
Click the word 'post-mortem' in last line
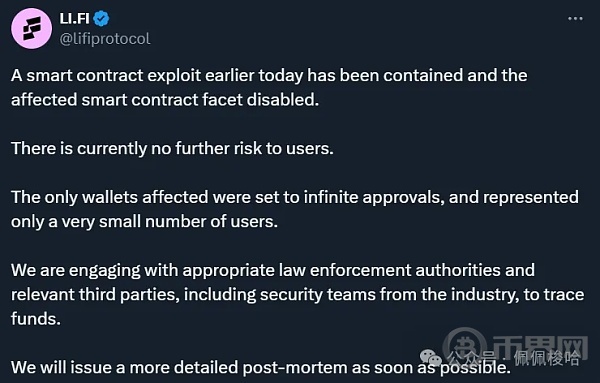click(x=295, y=368)
